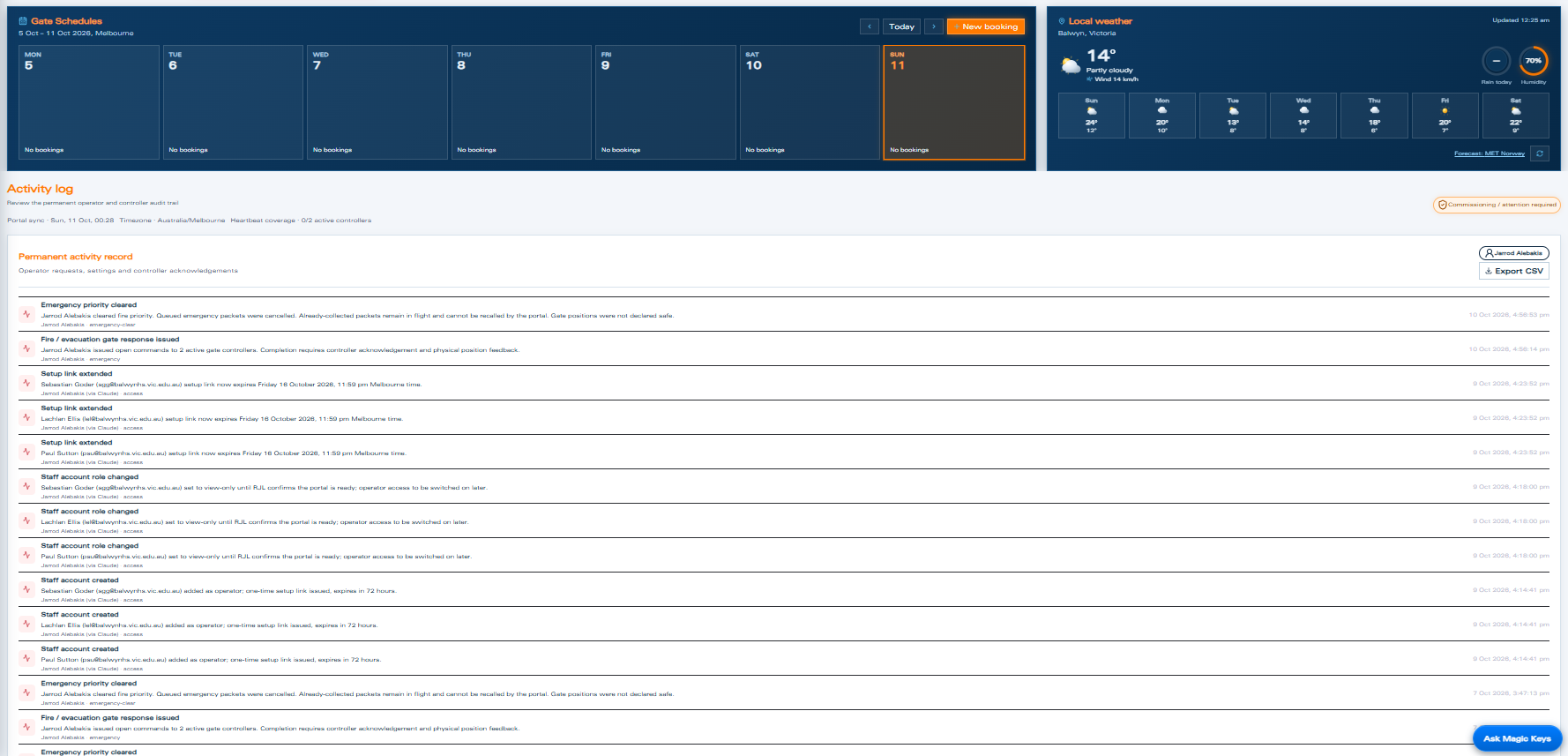Image resolution: width=1568 pixels, height=756 pixels.
Task: Click the user icon in the Jarrod profile pill
Action: 1490,253
